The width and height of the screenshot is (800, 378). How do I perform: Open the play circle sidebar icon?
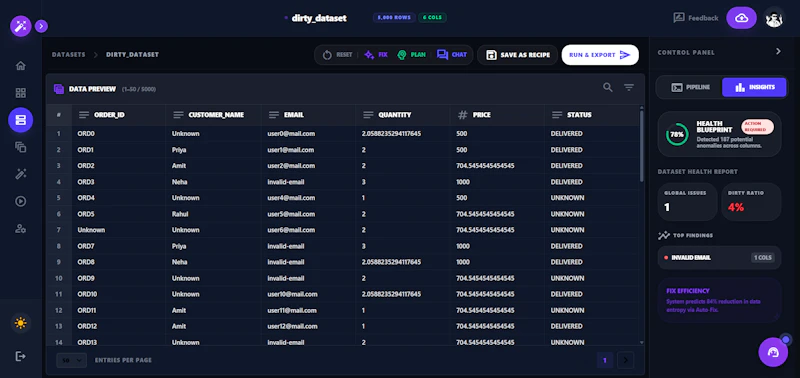(20, 201)
